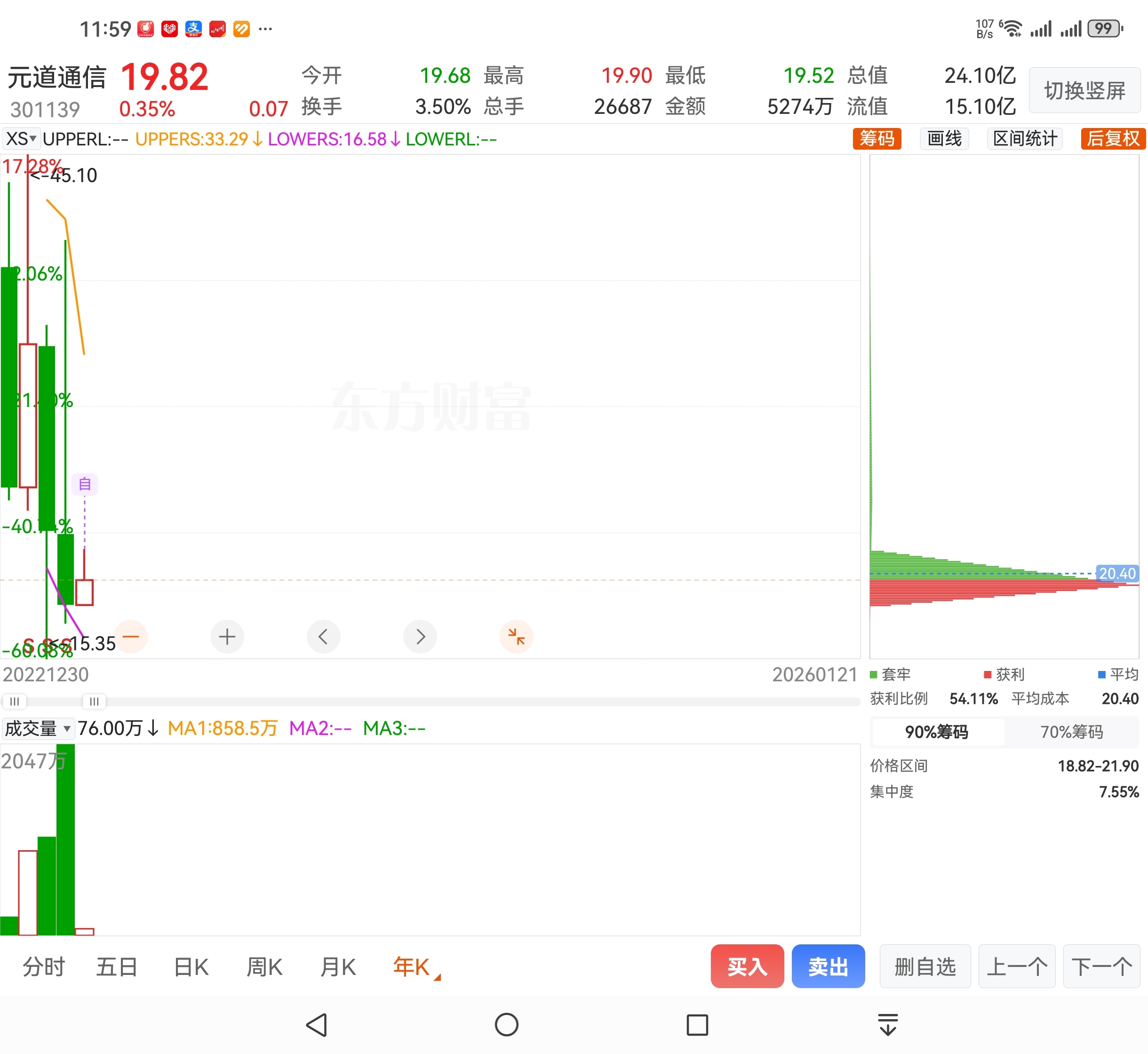Select the 70%筹码 option
Image resolution: width=1148 pixels, height=1054 pixels.
[x=1071, y=732]
